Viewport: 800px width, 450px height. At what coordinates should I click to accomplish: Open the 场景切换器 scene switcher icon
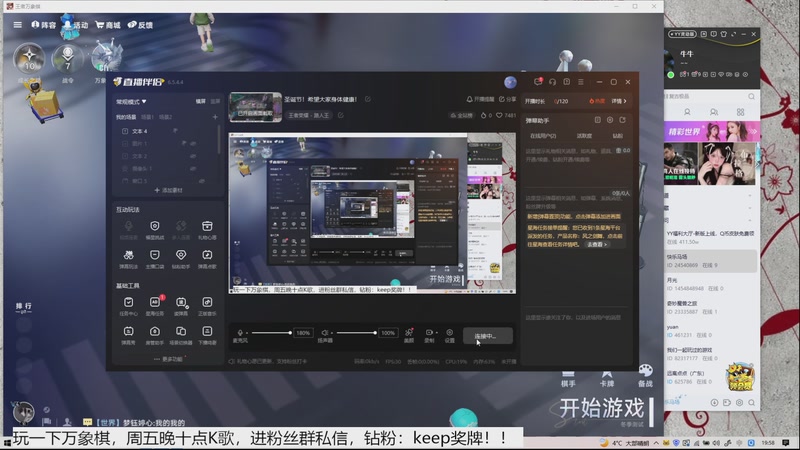pos(181,331)
